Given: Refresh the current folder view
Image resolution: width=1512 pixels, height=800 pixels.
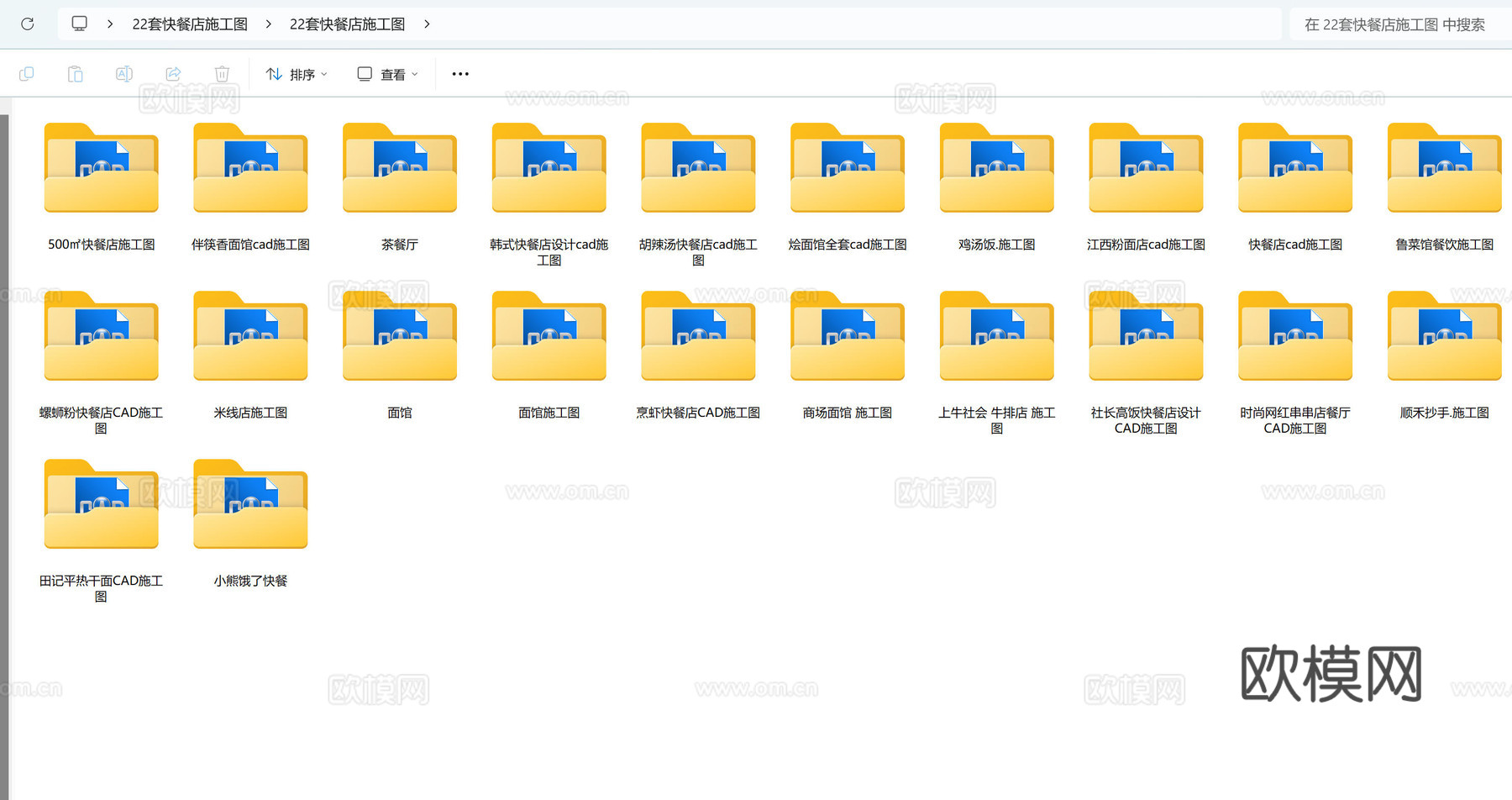Looking at the screenshot, I should pos(27,24).
